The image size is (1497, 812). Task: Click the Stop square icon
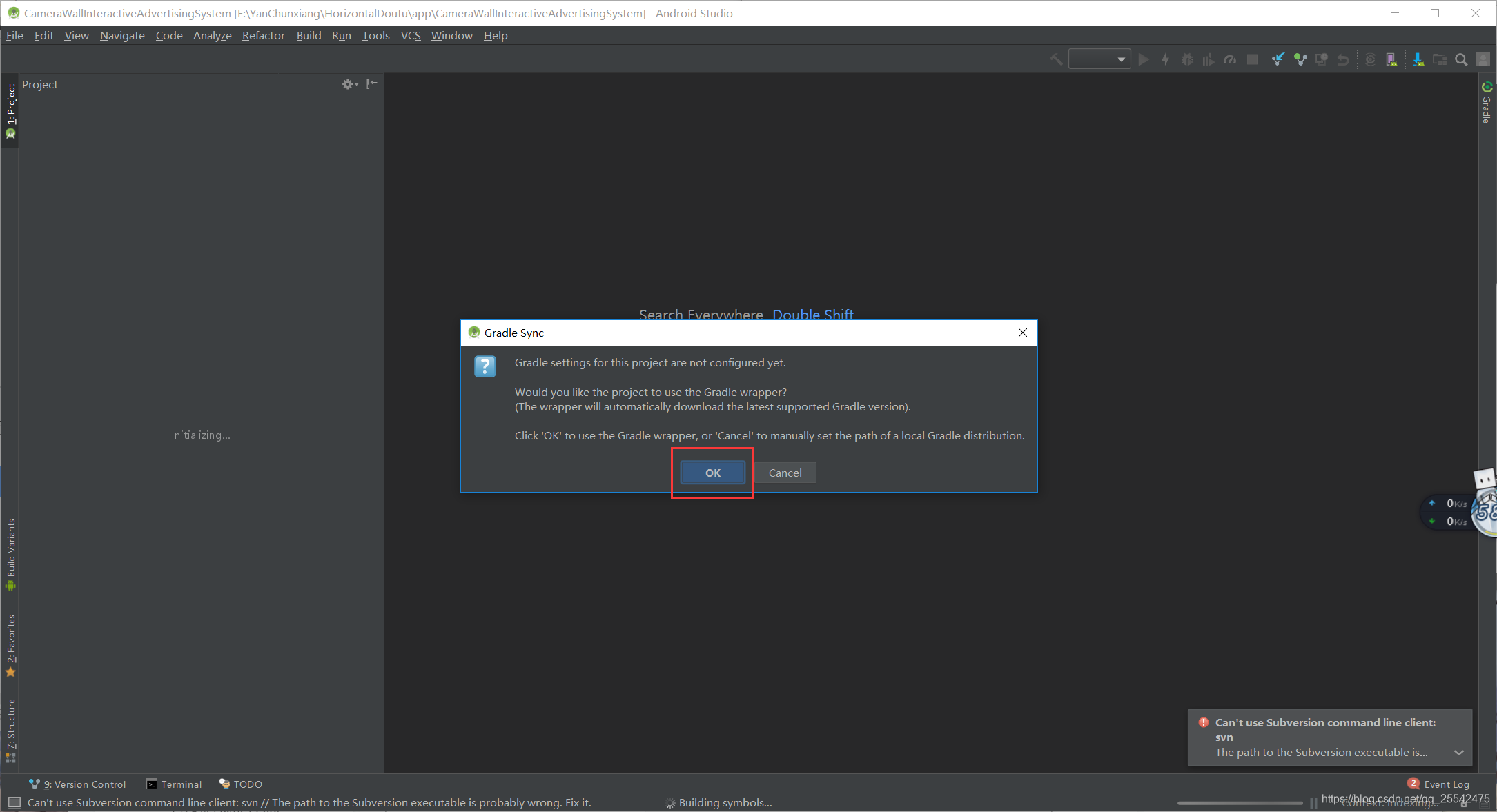pos(1252,59)
